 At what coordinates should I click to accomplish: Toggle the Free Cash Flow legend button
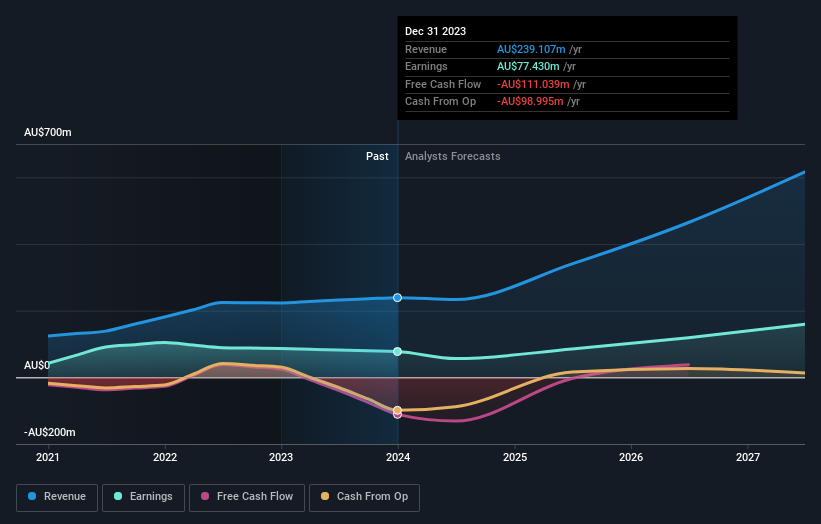coord(247,497)
